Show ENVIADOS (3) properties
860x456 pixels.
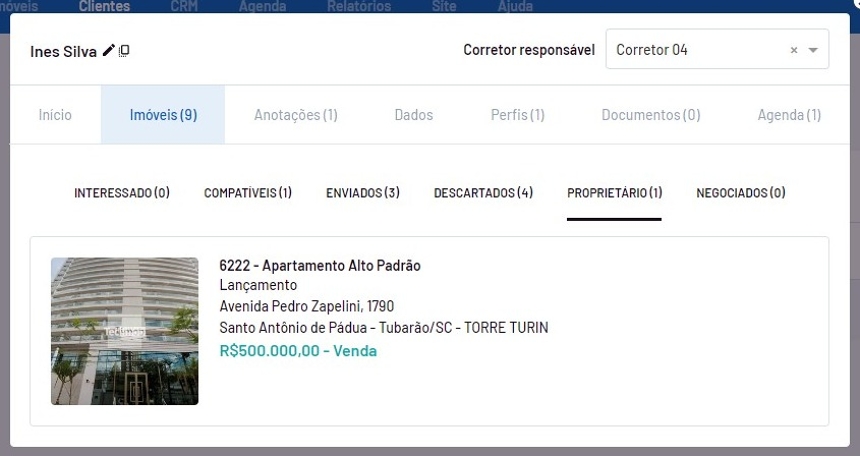363,193
